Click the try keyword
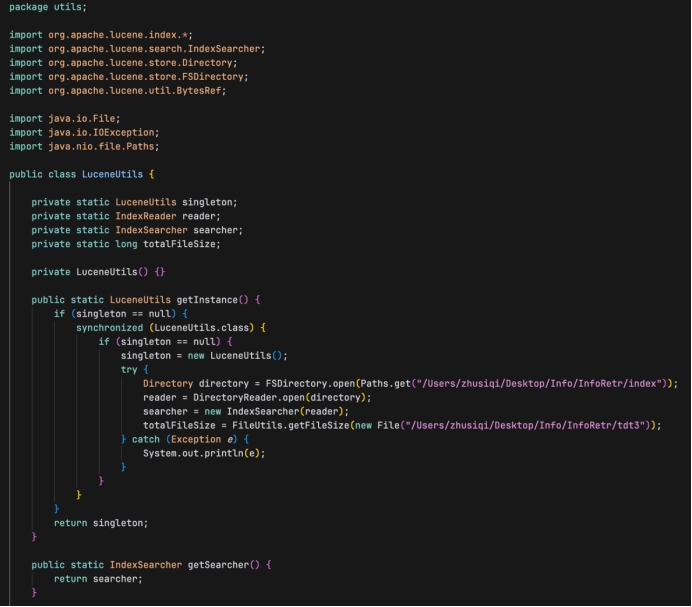 (x=129, y=369)
